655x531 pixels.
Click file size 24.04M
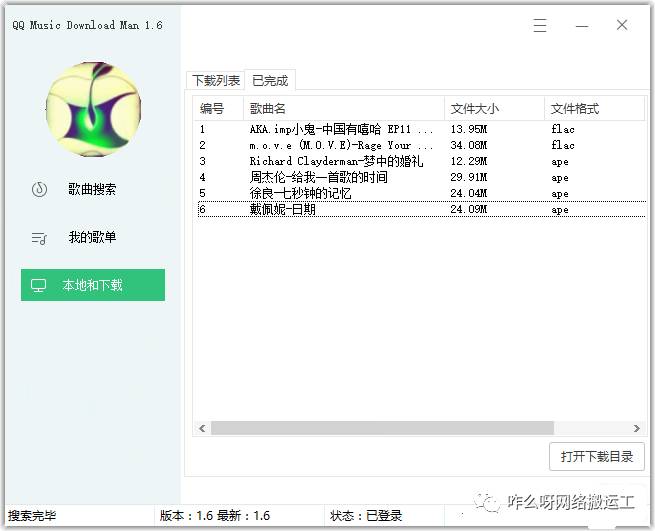[469, 193]
